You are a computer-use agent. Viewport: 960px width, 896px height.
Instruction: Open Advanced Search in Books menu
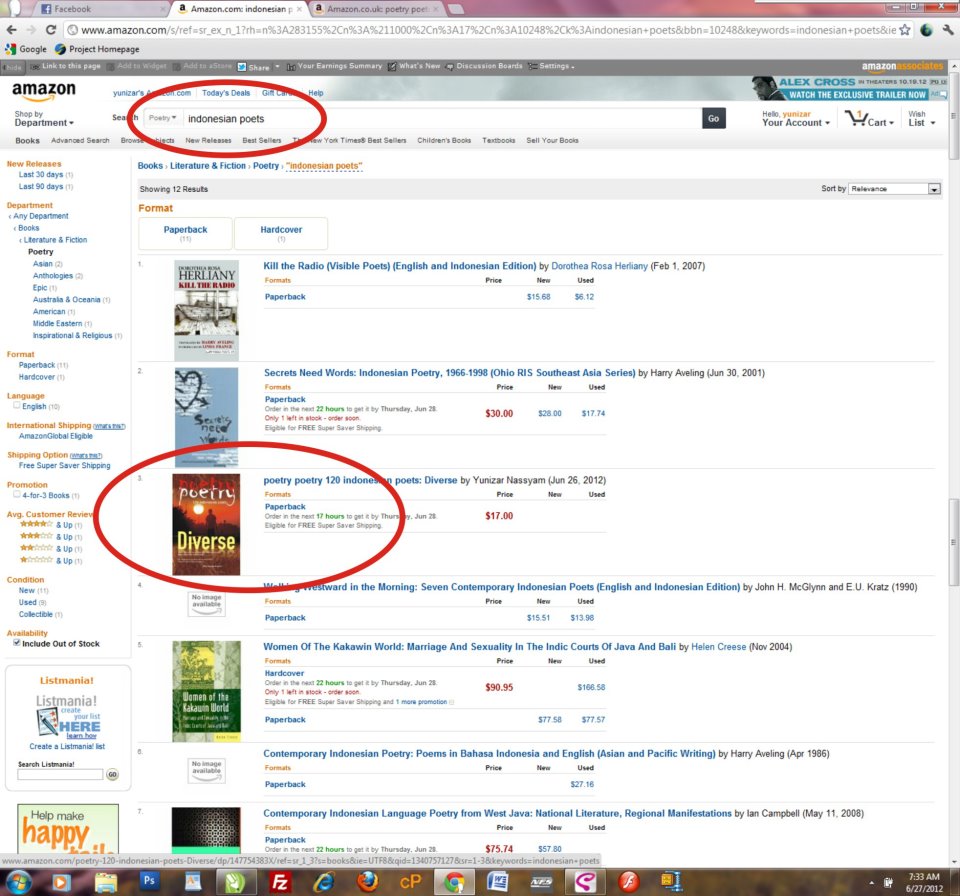tap(80, 140)
